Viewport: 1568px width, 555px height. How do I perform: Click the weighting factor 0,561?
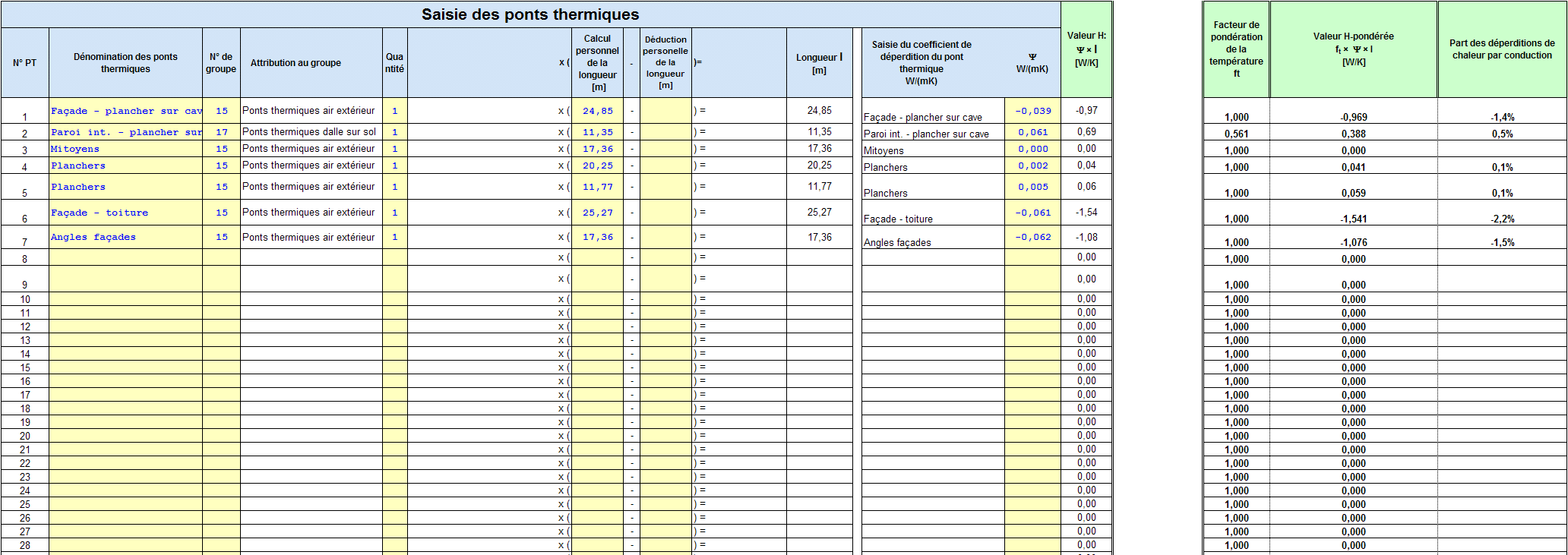click(1236, 134)
